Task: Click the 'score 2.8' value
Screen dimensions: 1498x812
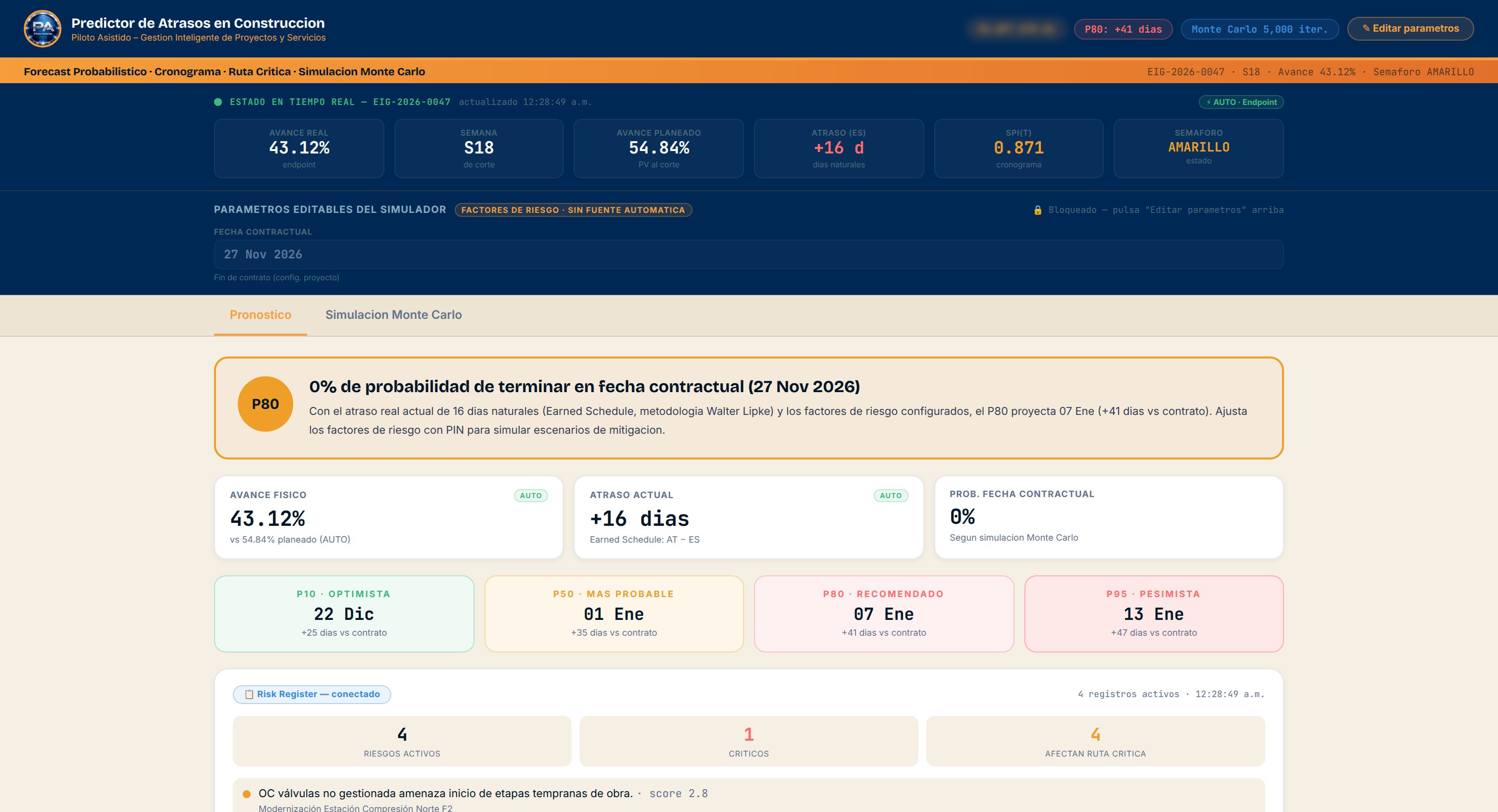Action: coord(679,794)
